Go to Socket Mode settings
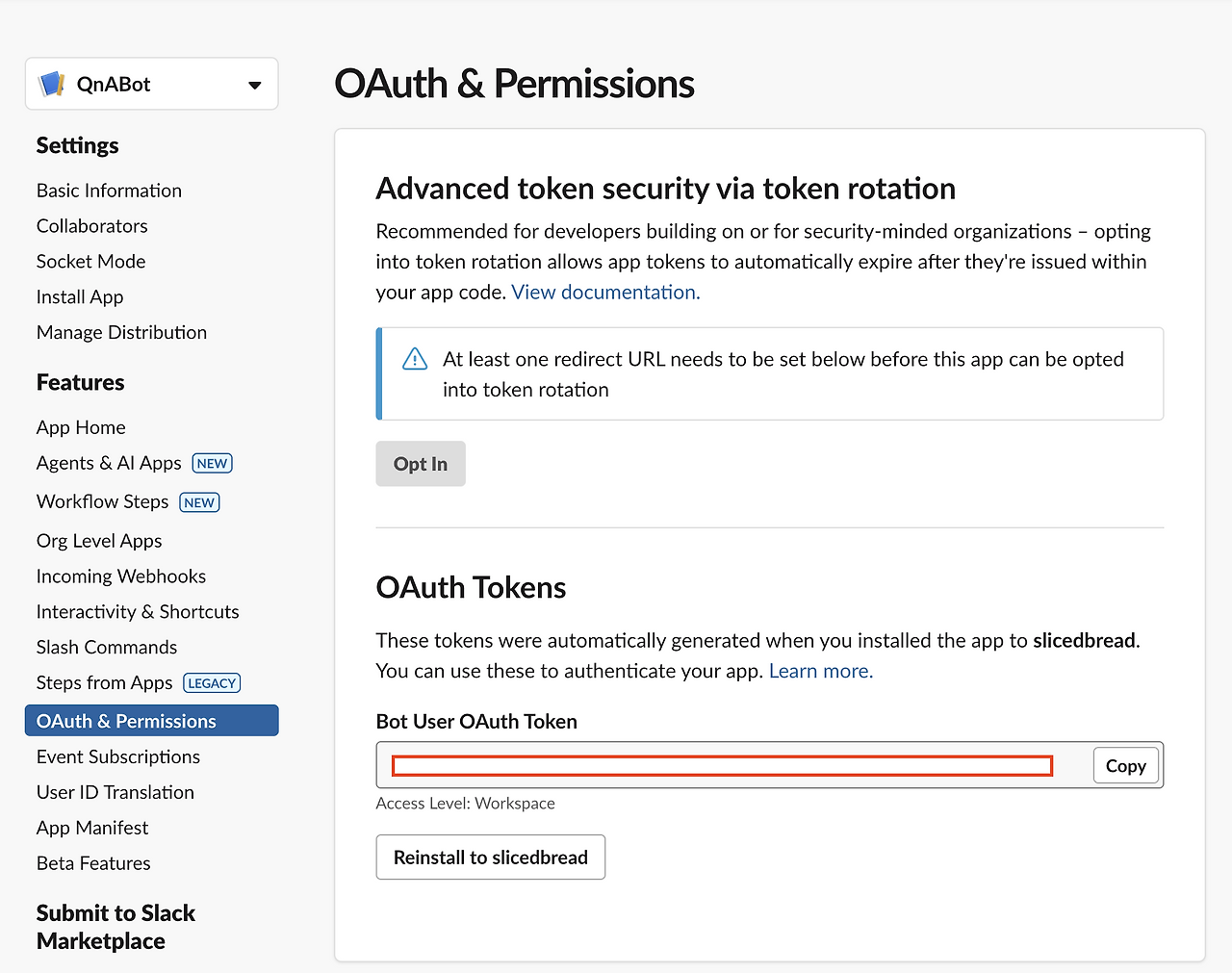The width and height of the screenshot is (1232, 973). 90,262
